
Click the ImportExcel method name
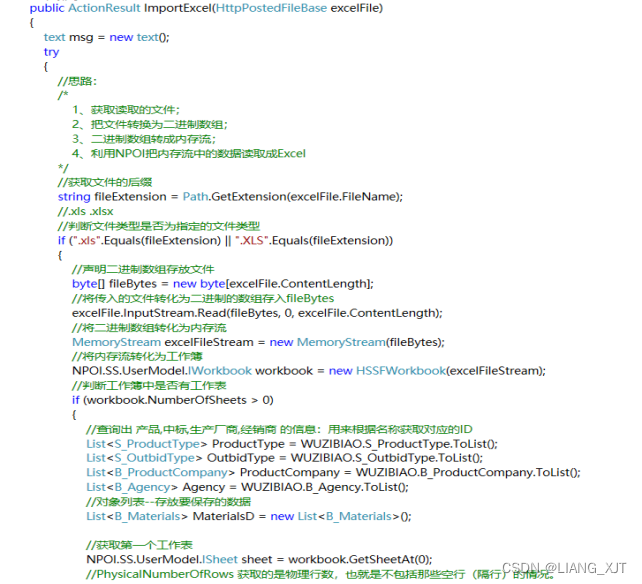(177, 8)
